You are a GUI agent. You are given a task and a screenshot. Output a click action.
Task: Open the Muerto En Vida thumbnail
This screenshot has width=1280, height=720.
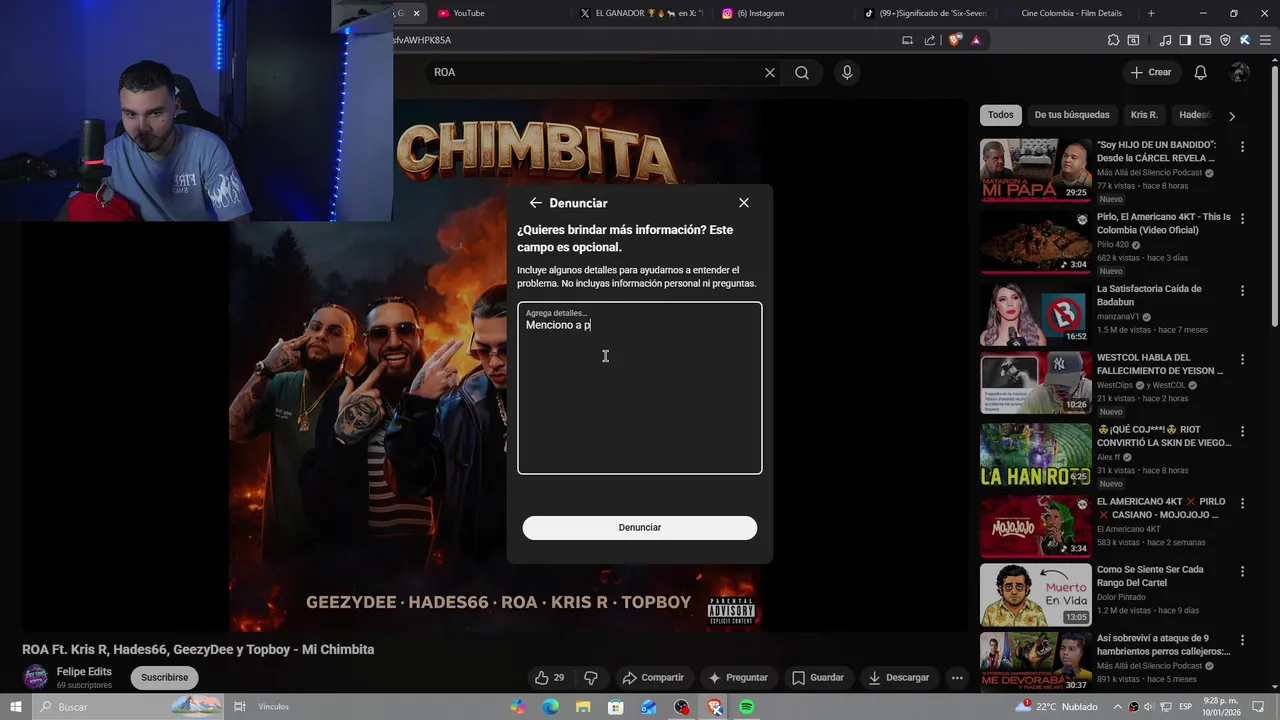(1035, 595)
